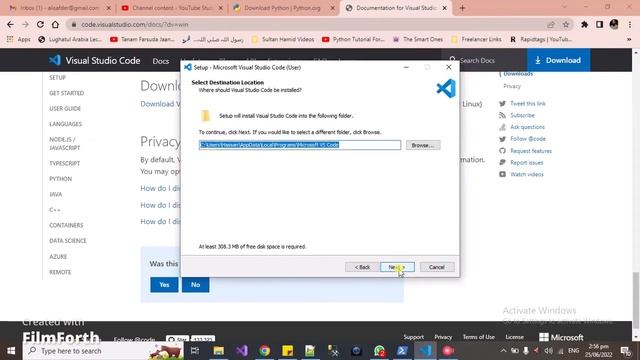Open the DATA SCIENCE sidebar section
The width and height of the screenshot is (640, 360).
(68, 241)
